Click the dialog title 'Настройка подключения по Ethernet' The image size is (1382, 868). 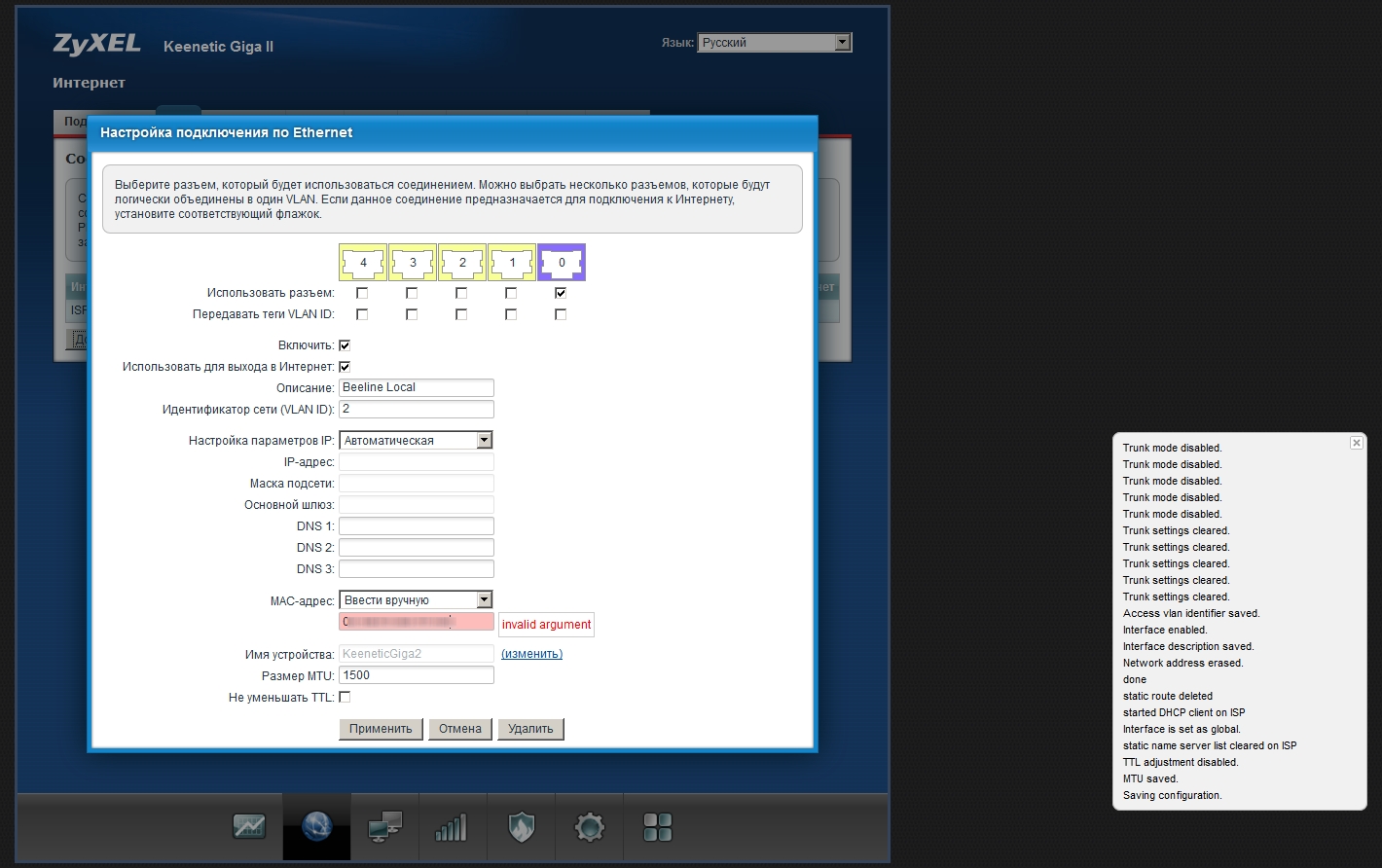pyautogui.click(x=227, y=132)
